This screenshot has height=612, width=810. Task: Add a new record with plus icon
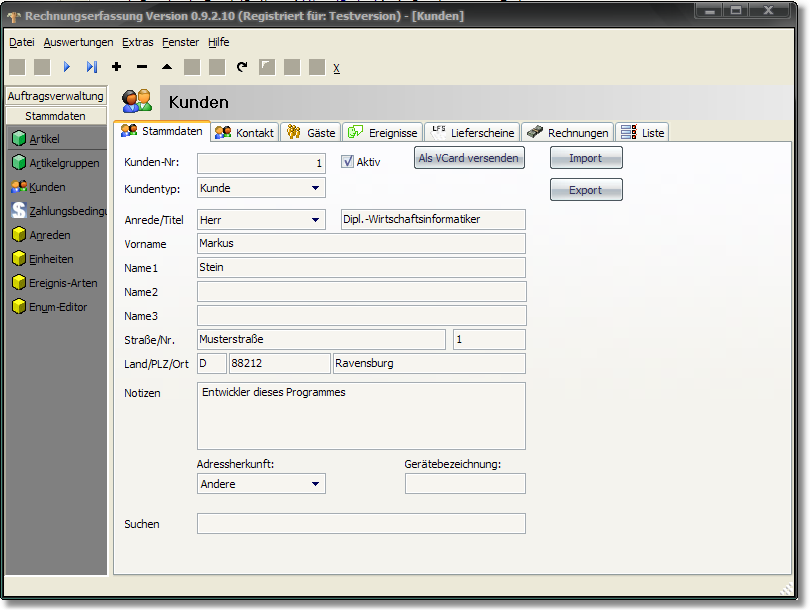coord(117,67)
